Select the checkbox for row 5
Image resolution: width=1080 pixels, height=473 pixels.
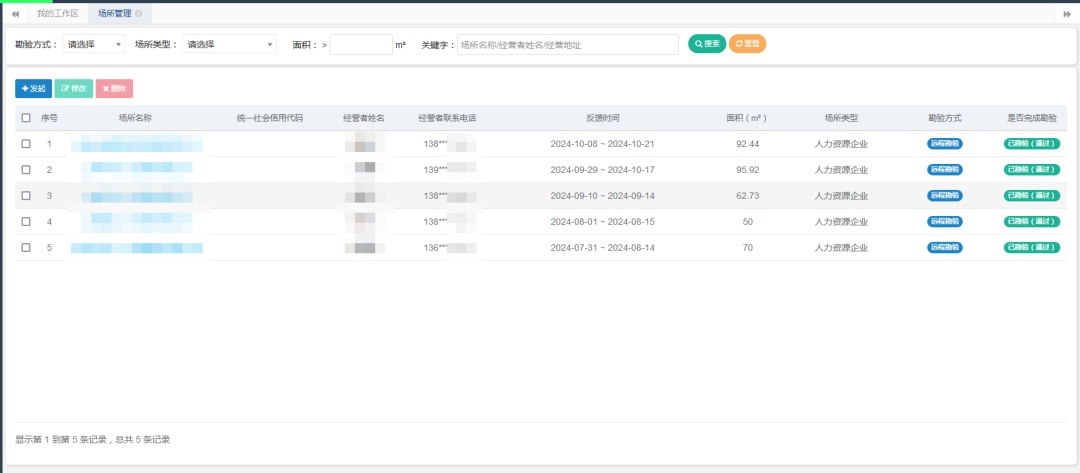[26, 248]
